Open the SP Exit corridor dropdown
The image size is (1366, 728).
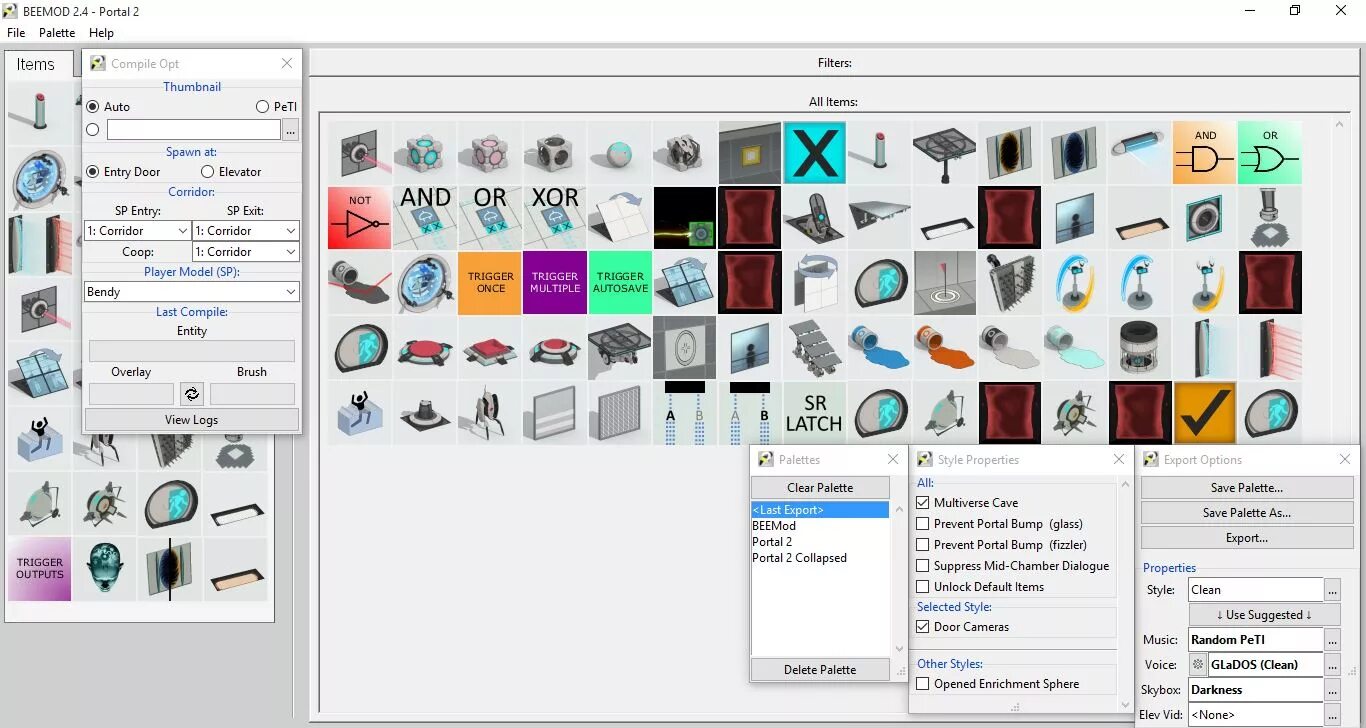click(246, 230)
